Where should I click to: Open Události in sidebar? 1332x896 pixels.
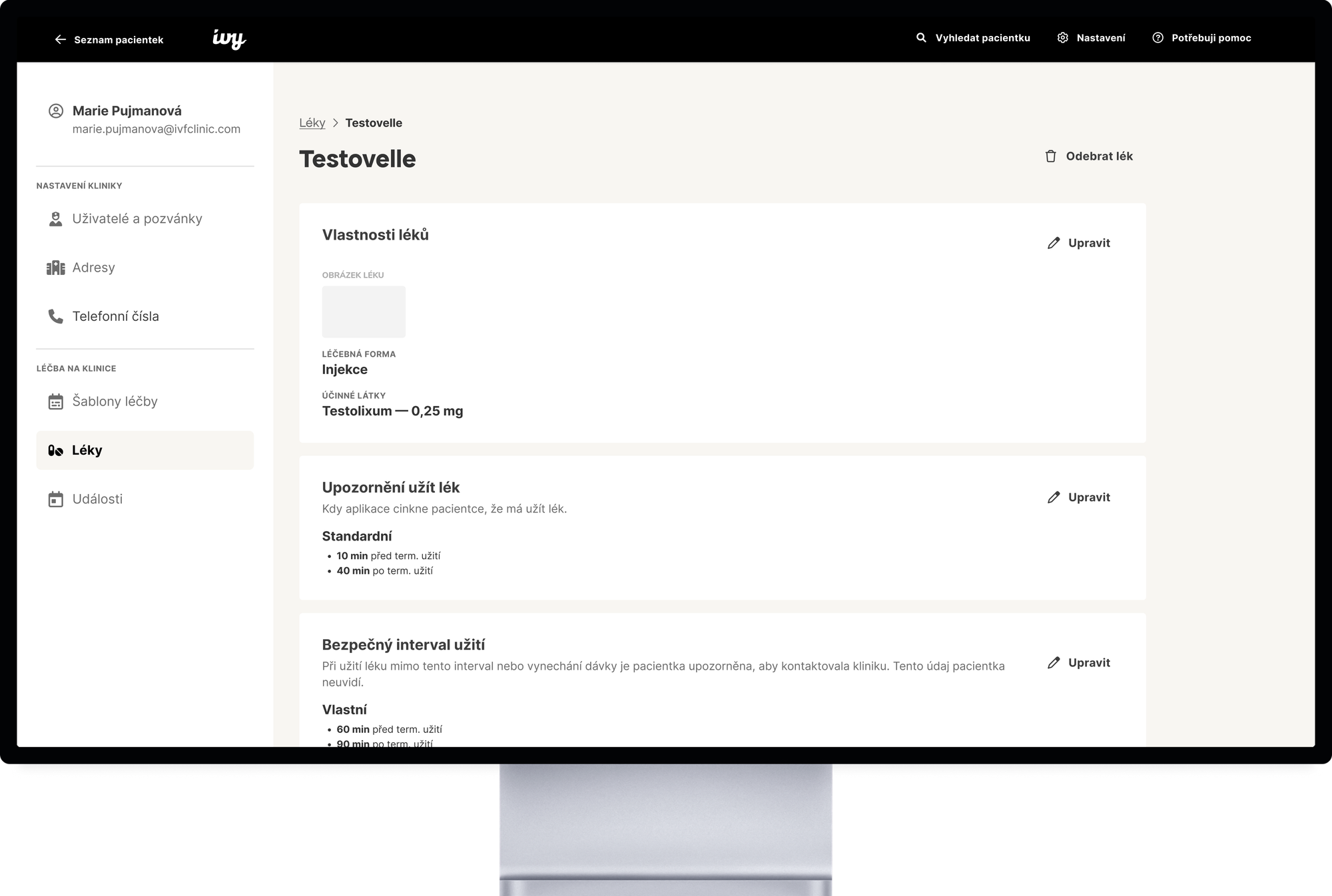pyautogui.click(x=98, y=499)
